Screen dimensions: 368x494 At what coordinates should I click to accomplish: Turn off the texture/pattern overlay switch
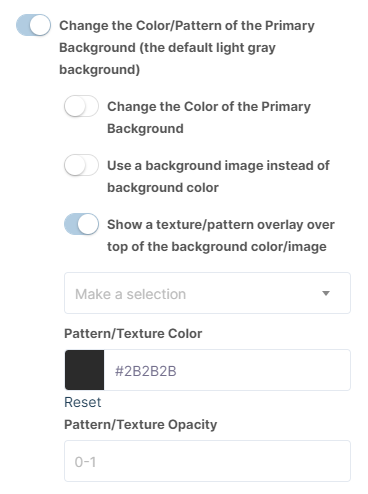[81, 224]
